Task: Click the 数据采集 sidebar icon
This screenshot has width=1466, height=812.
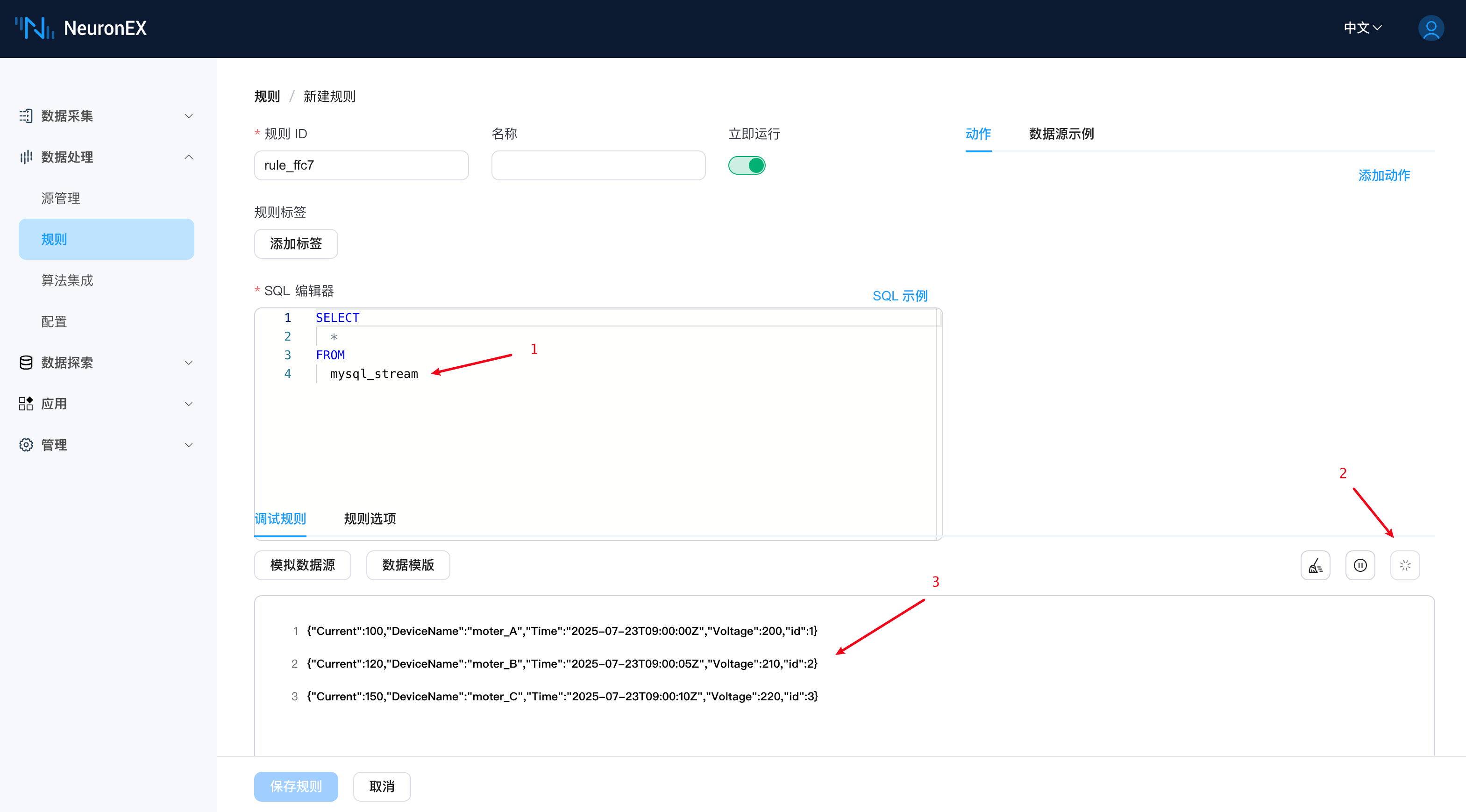Action: 26,116
